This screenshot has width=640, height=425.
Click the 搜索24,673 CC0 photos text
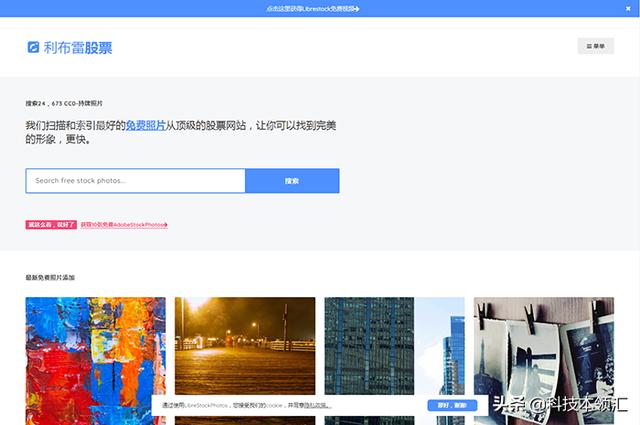click(64, 103)
